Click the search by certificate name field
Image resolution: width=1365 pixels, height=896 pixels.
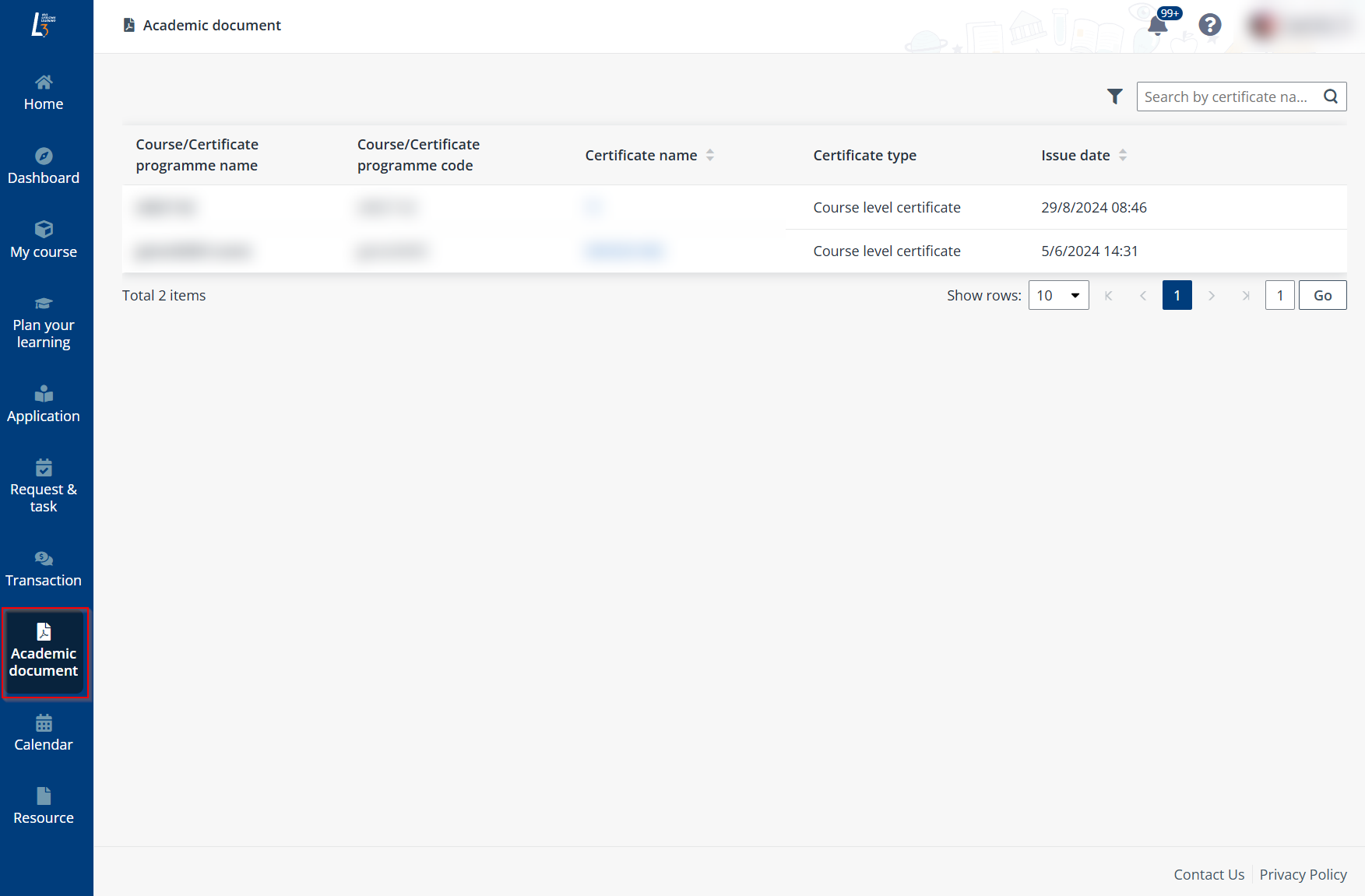point(1226,97)
